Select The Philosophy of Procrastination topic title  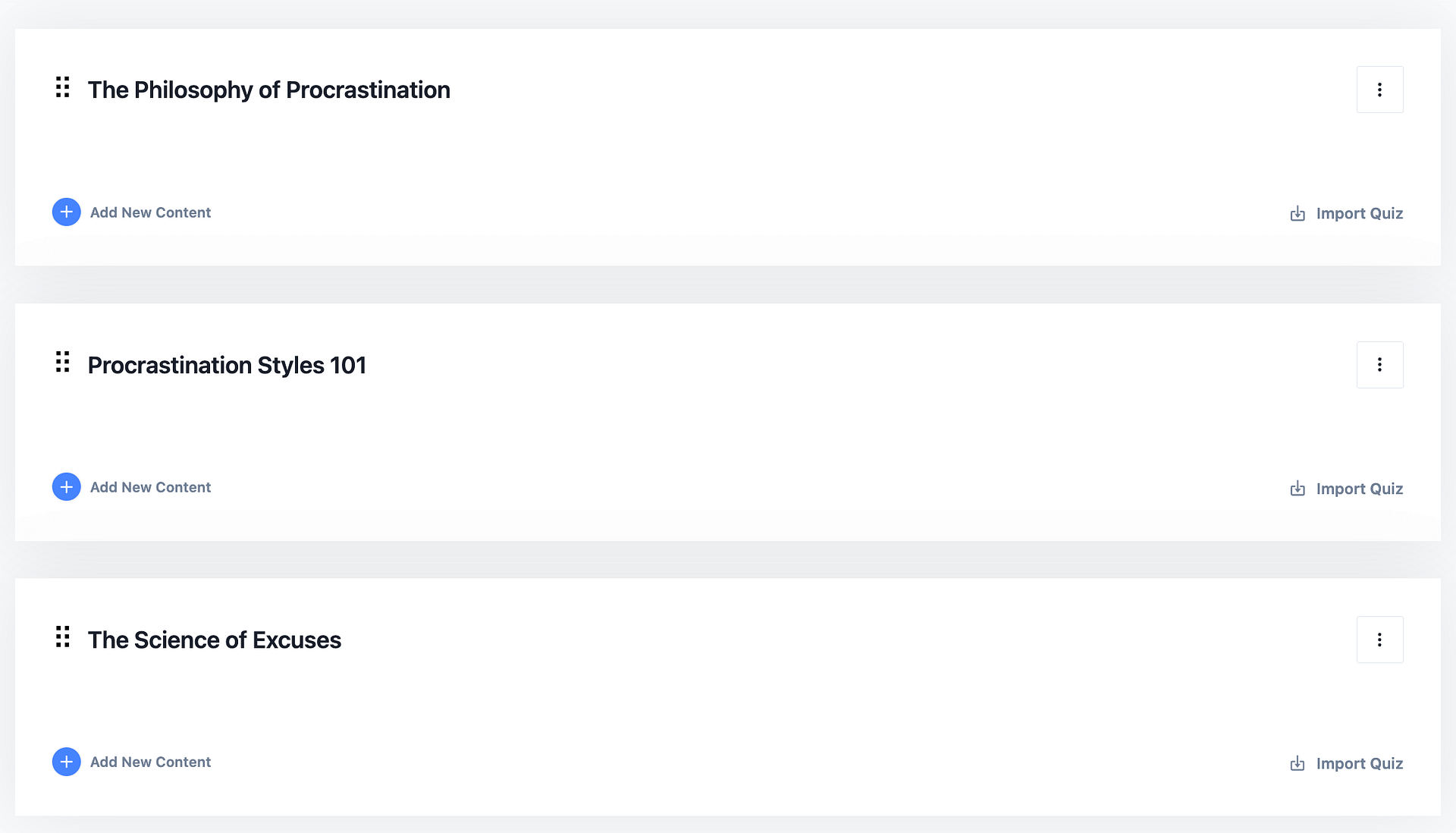[268, 90]
